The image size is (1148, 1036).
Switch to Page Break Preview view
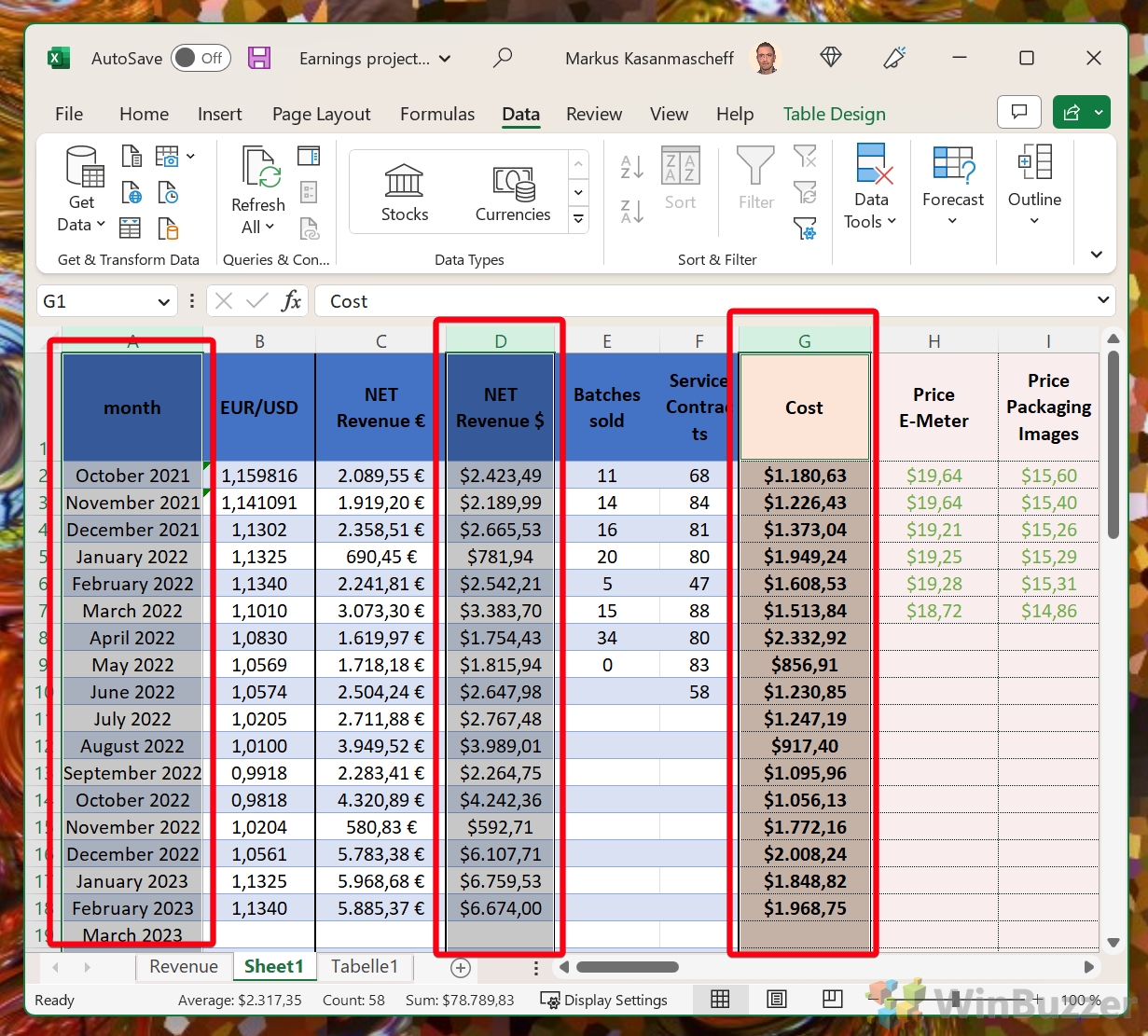tap(832, 1000)
